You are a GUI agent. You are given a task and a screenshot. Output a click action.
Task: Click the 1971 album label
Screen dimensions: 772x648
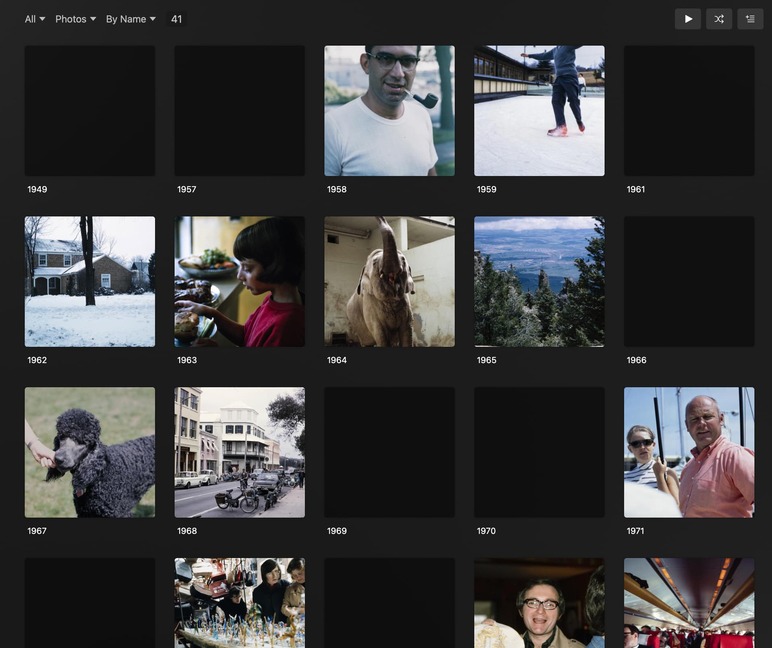(636, 531)
